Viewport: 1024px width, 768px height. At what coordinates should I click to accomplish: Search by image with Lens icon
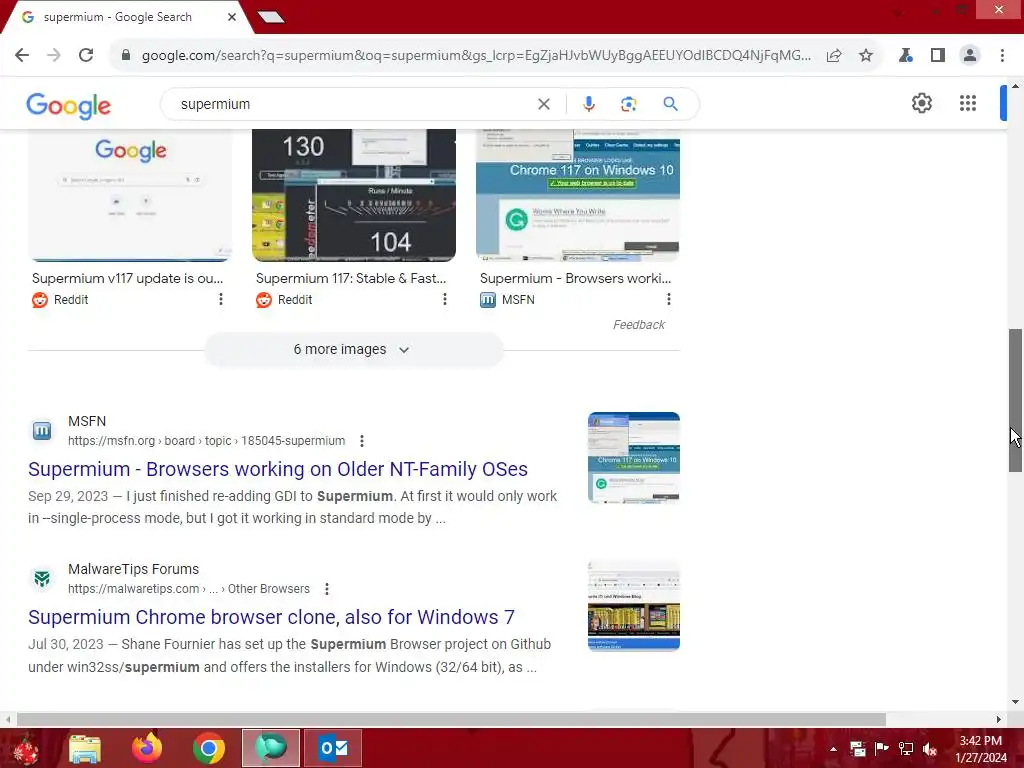pyautogui.click(x=628, y=104)
